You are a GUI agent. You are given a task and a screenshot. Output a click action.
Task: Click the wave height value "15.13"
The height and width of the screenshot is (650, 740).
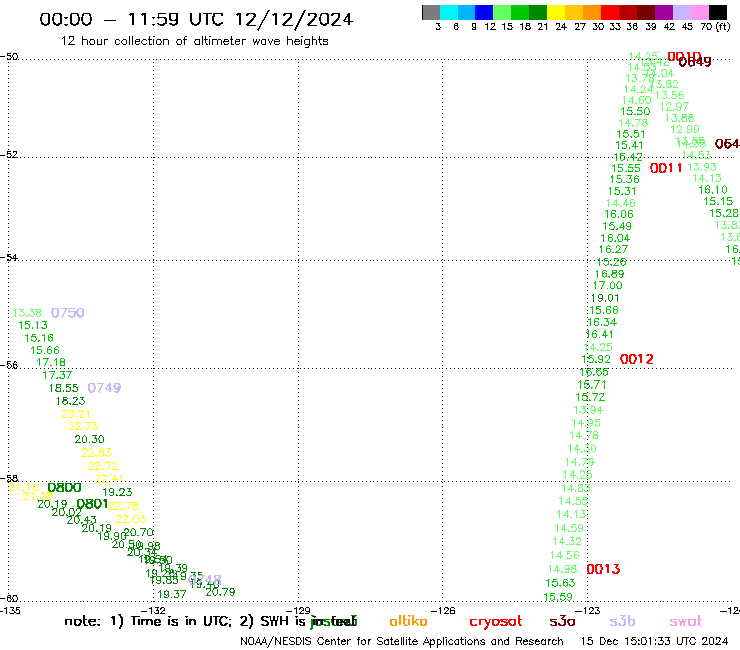[33, 325]
